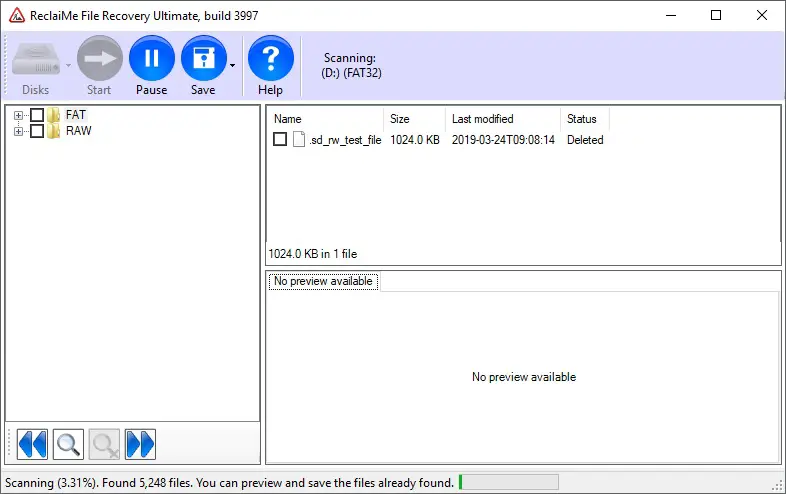Select the FAT folder in tree
Image resolution: width=786 pixels, height=494 pixels.
click(x=76, y=115)
